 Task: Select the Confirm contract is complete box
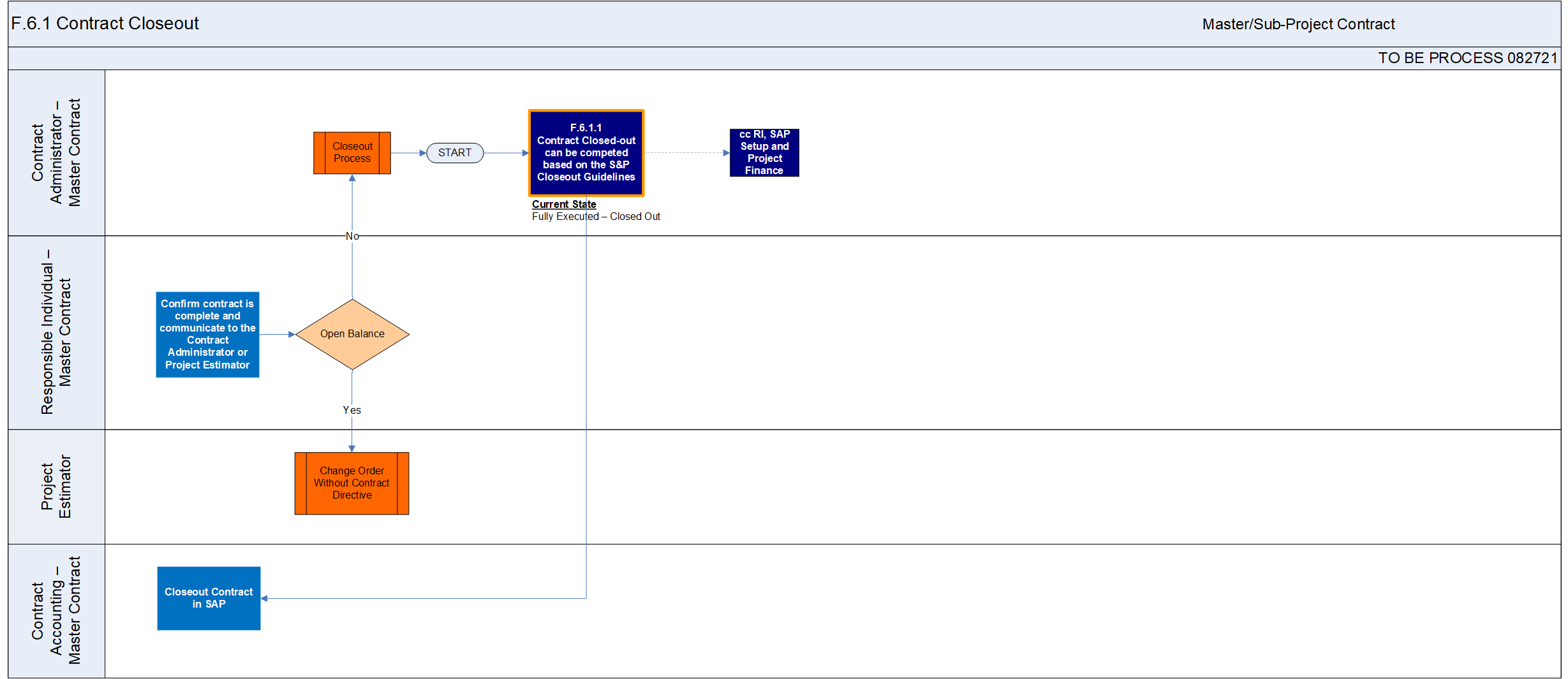(207, 334)
